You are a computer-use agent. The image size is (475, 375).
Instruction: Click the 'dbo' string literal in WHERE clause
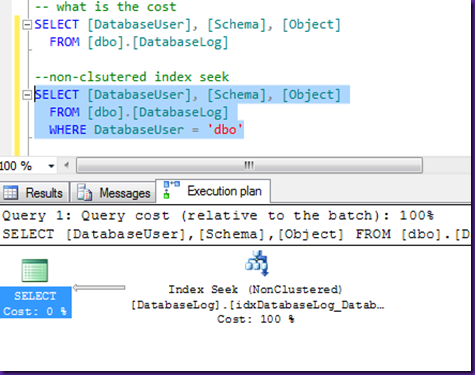pyautogui.click(x=225, y=129)
